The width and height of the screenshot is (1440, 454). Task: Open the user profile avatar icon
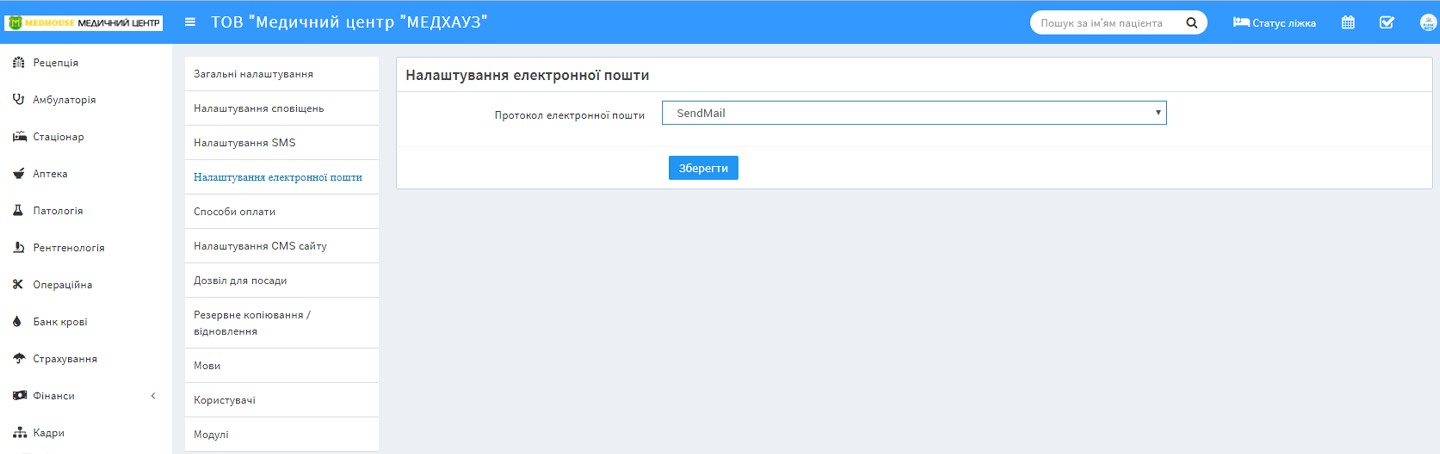(1428, 22)
